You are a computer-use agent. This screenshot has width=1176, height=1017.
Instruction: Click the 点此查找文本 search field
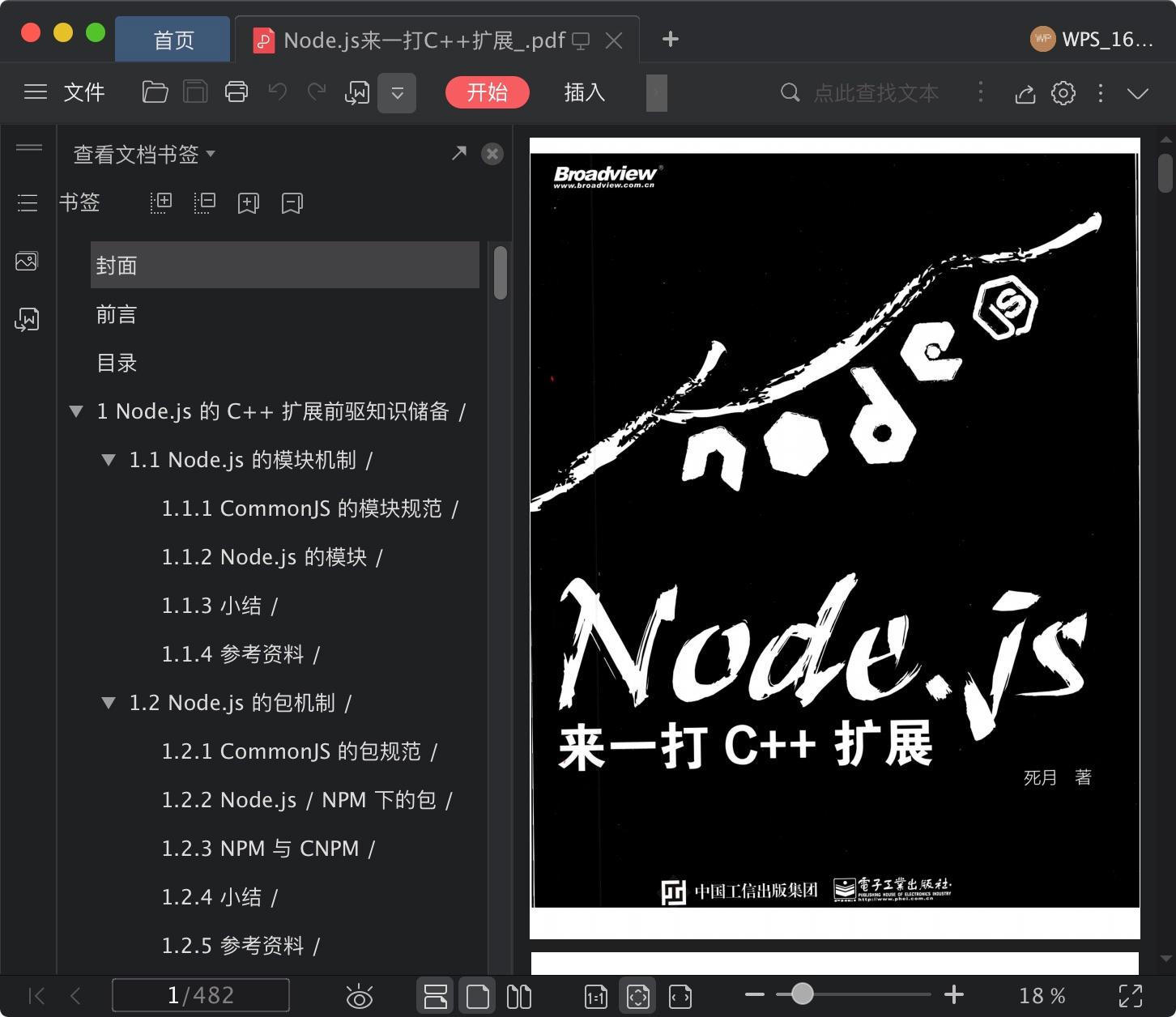point(876,93)
